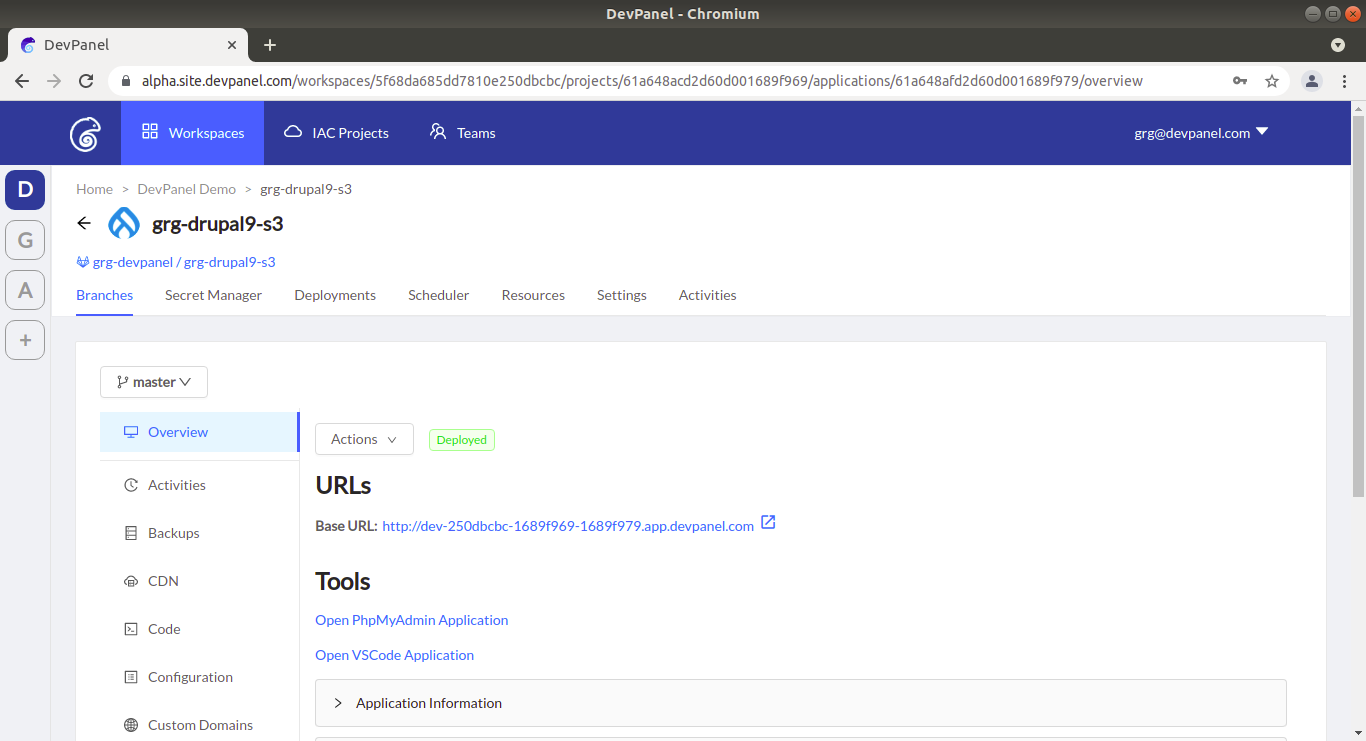Open the master branch dropdown
Image resolution: width=1366 pixels, height=741 pixels.
coord(154,382)
